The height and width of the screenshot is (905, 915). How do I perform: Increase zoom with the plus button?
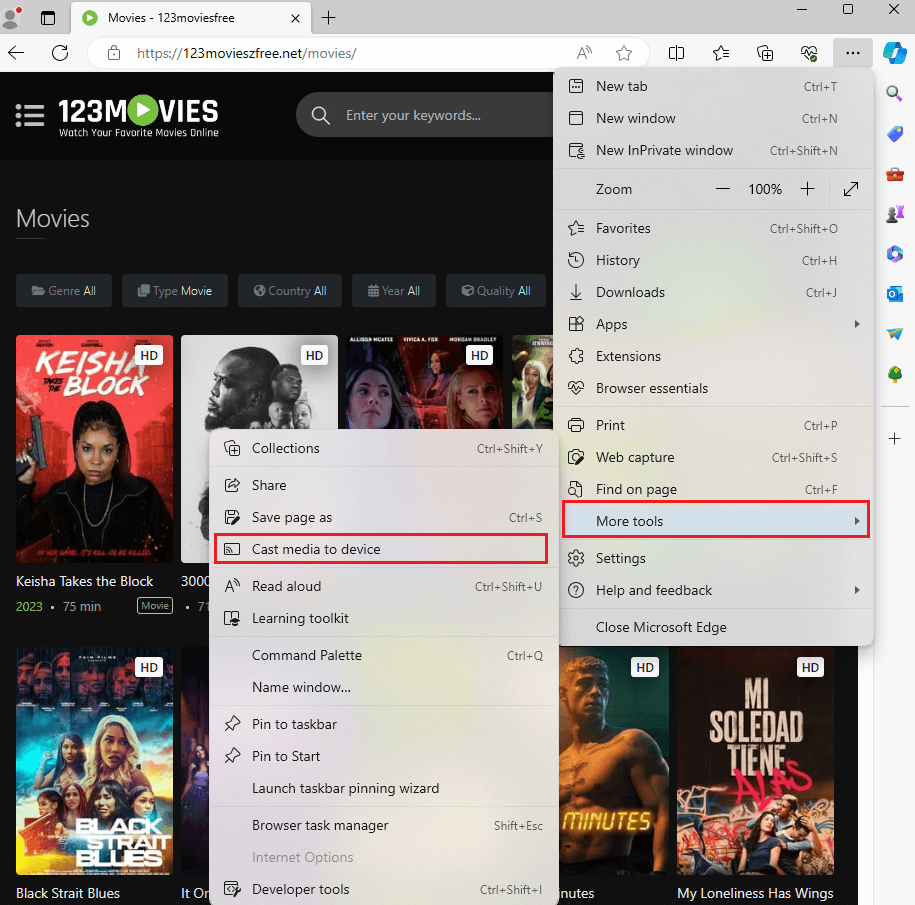(807, 189)
